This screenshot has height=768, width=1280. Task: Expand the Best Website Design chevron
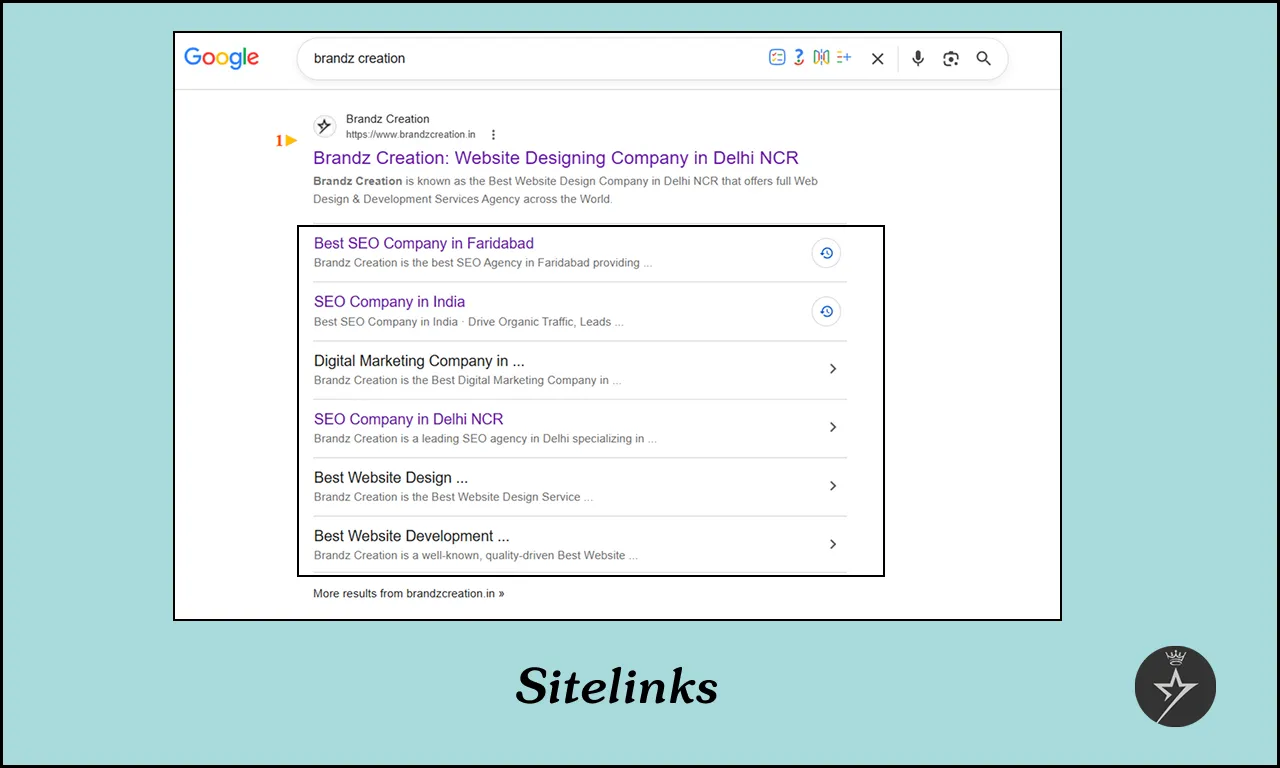[x=833, y=486]
